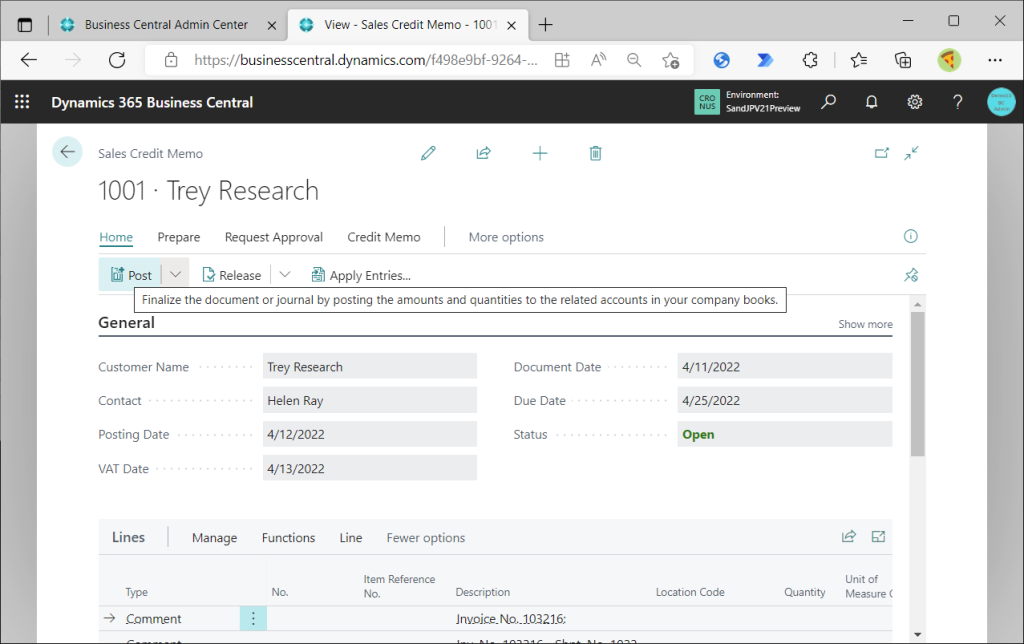Click the Due Date field
This screenshot has height=644, width=1024.
tap(785, 400)
